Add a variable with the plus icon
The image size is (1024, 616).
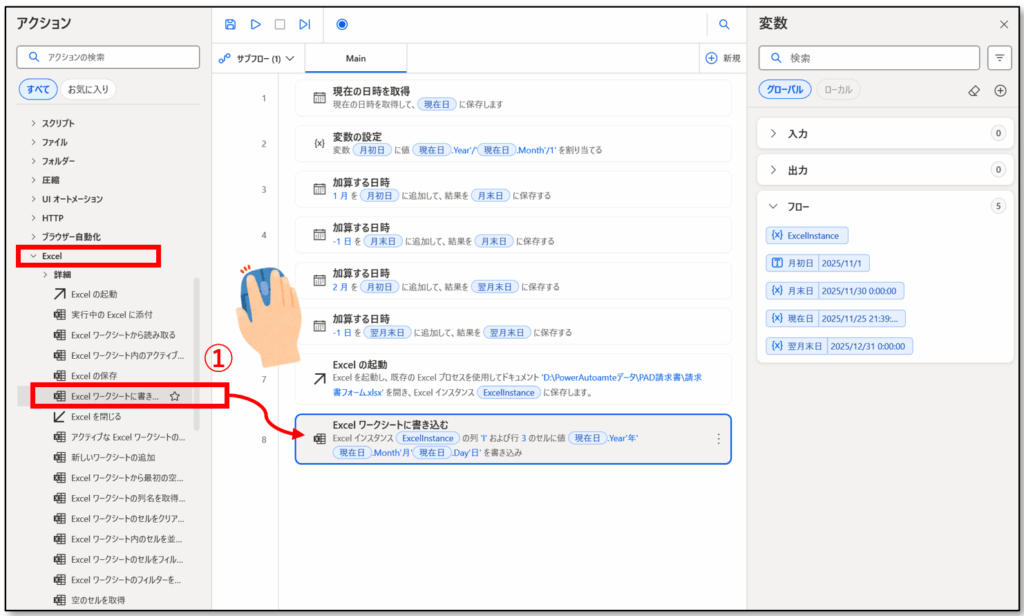click(x=999, y=90)
